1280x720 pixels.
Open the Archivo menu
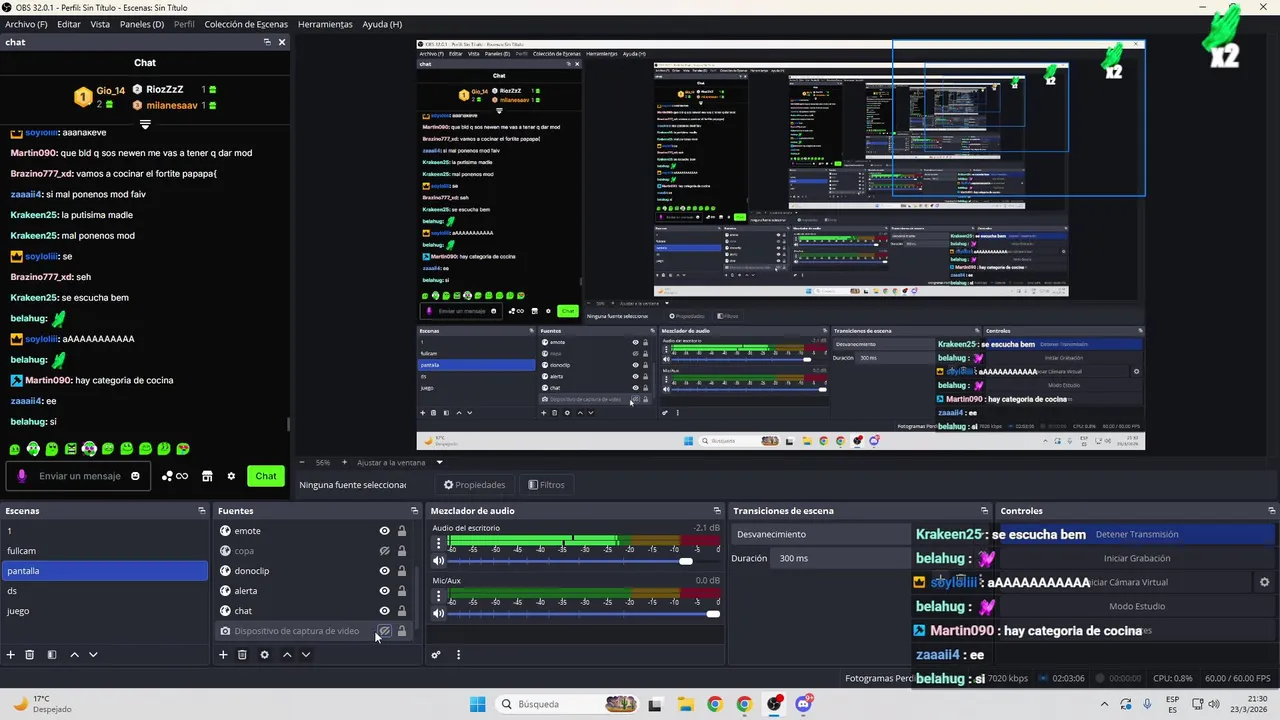pos(26,24)
